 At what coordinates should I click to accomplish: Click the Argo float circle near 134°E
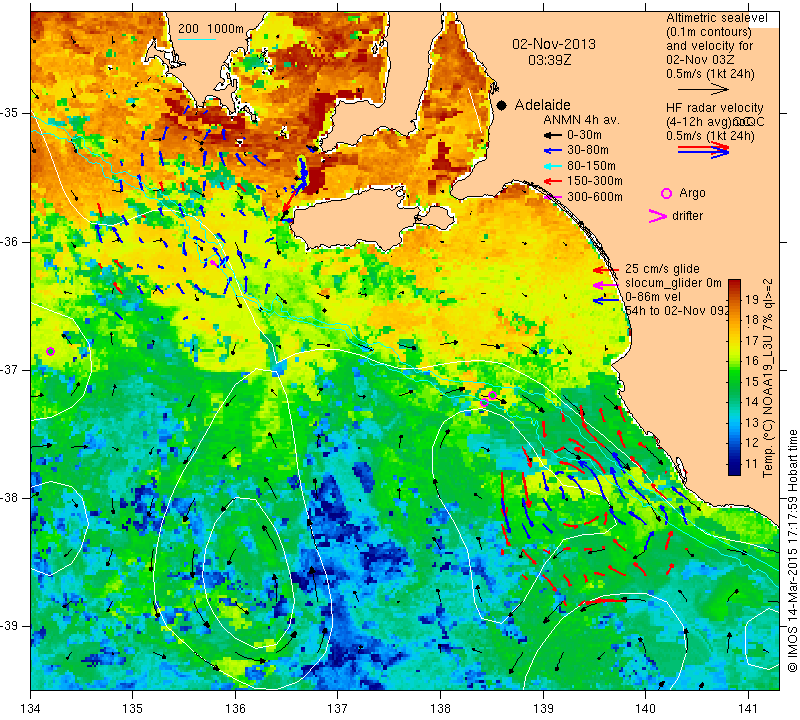[x=51, y=351]
